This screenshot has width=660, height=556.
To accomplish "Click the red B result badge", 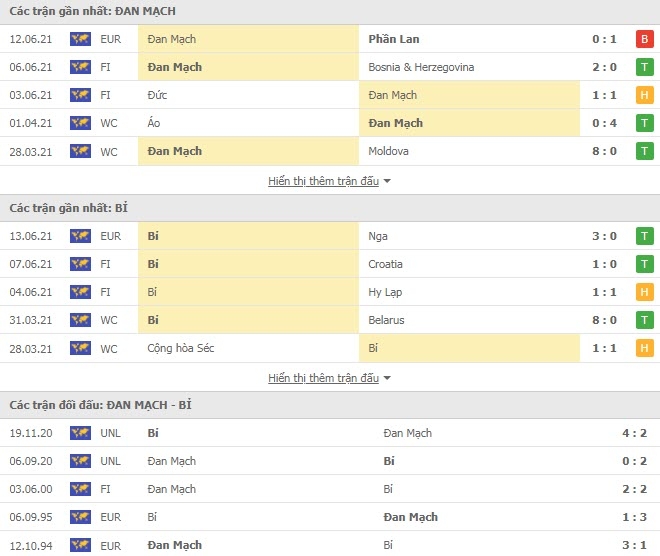I will point(644,39).
